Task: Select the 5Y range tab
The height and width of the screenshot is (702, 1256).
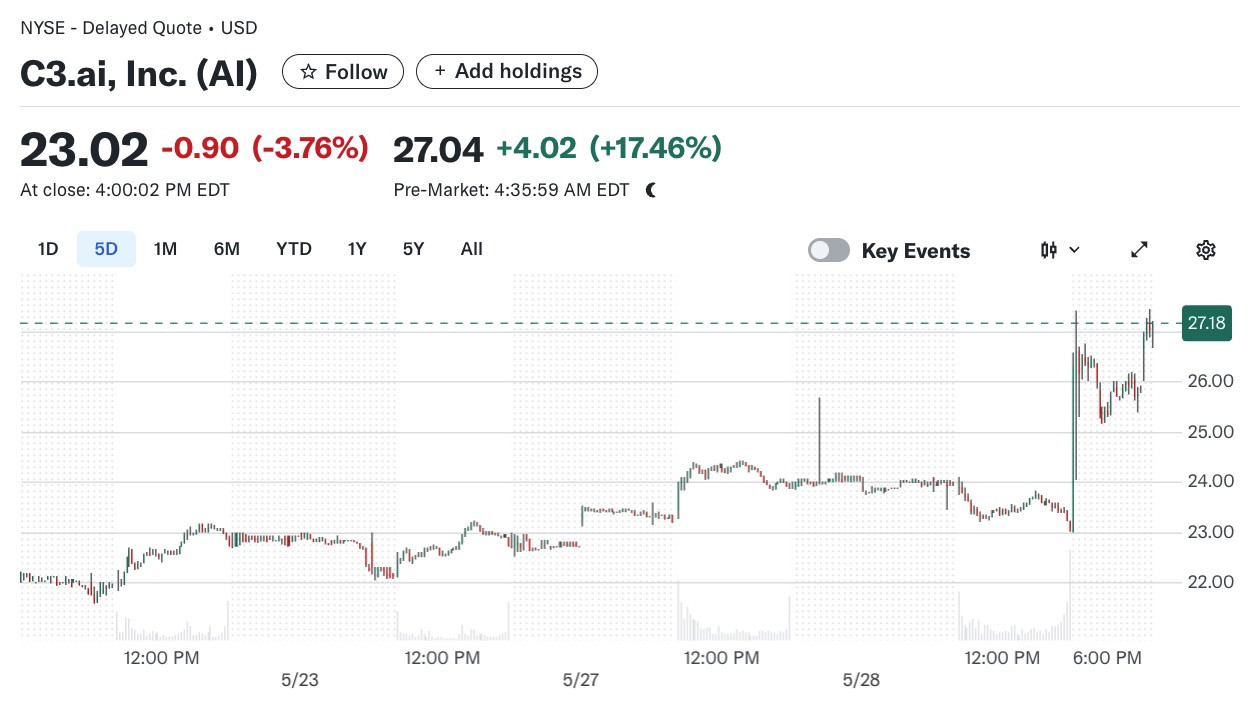Action: click(413, 249)
